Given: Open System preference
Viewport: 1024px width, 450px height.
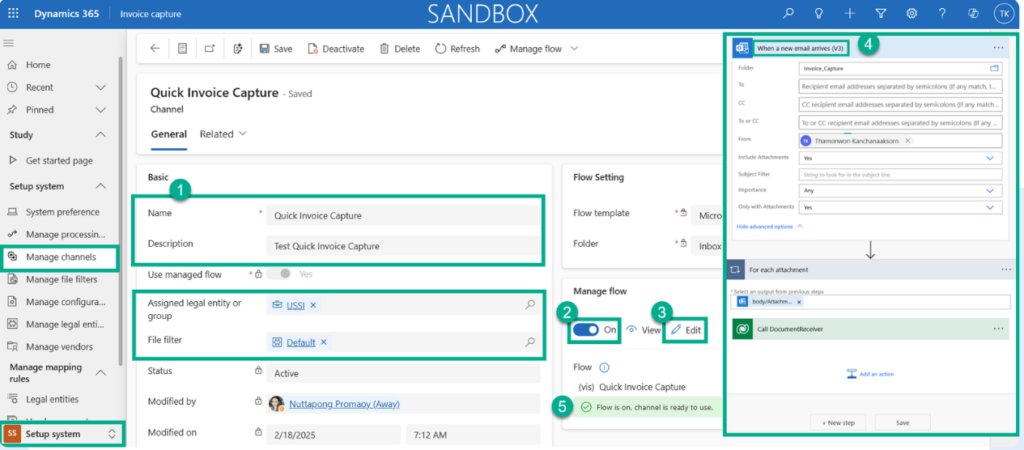Looking at the screenshot, I should click(x=63, y=212).
